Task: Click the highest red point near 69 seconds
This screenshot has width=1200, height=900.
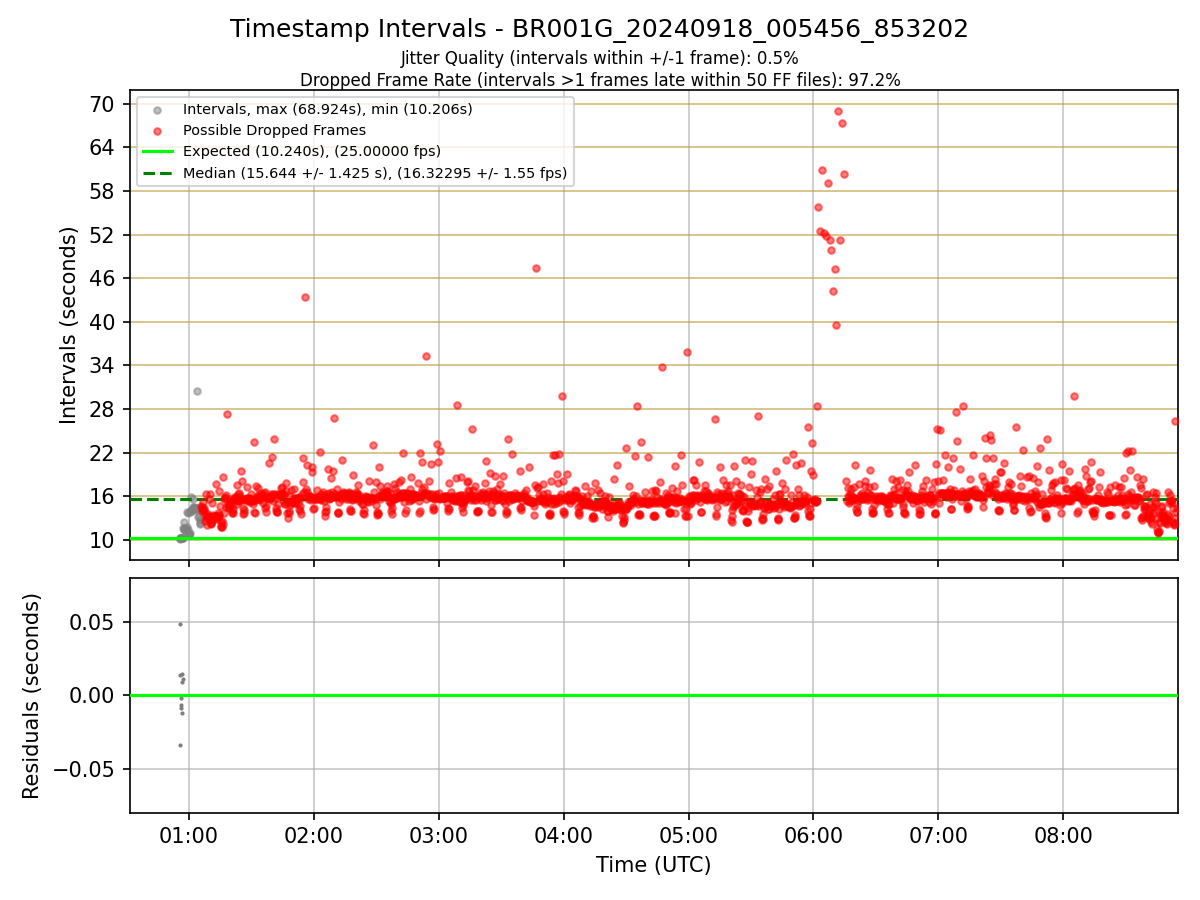Action: tap(838, 112)
